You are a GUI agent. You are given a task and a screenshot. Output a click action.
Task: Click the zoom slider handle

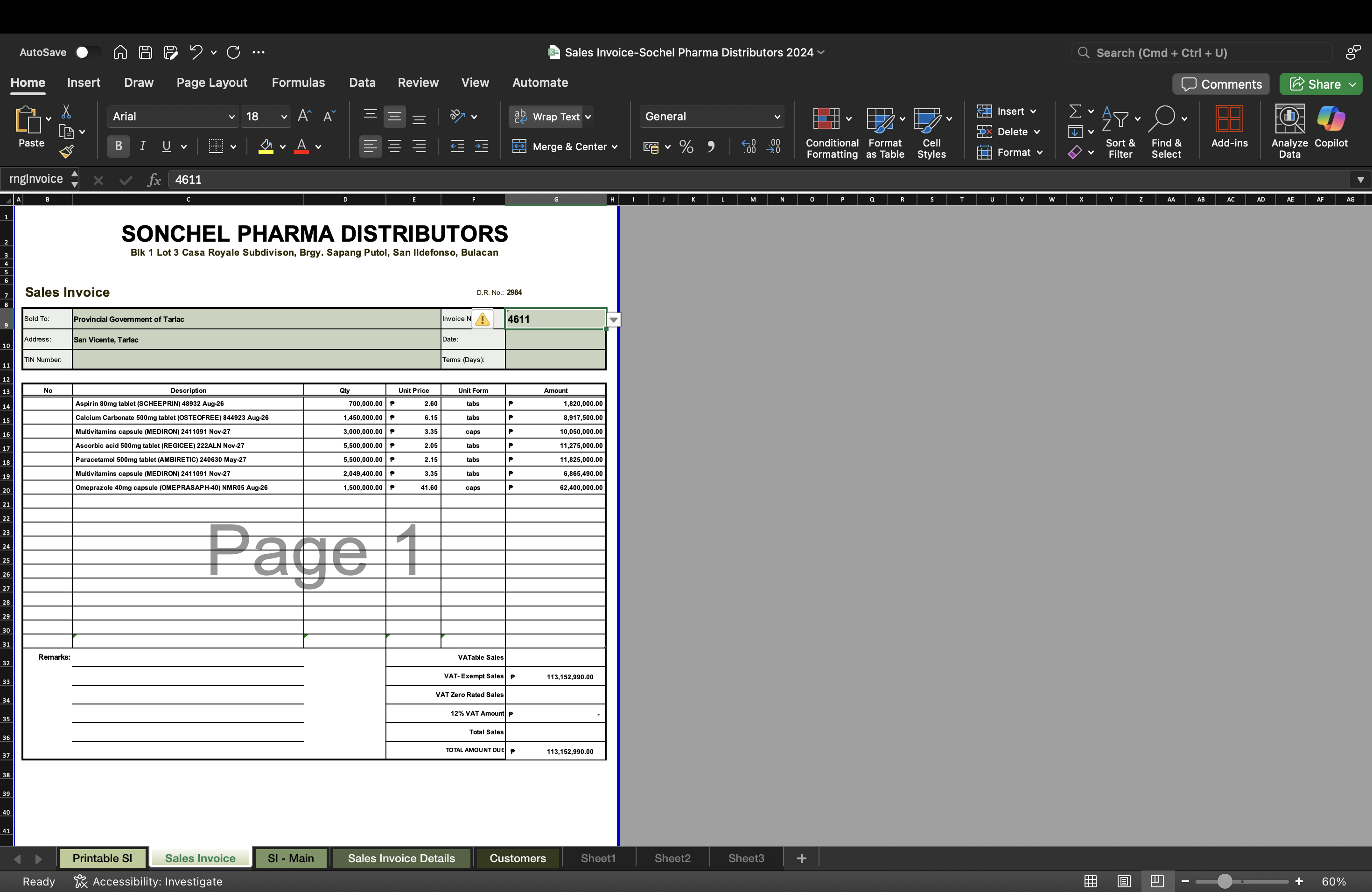1225,882
